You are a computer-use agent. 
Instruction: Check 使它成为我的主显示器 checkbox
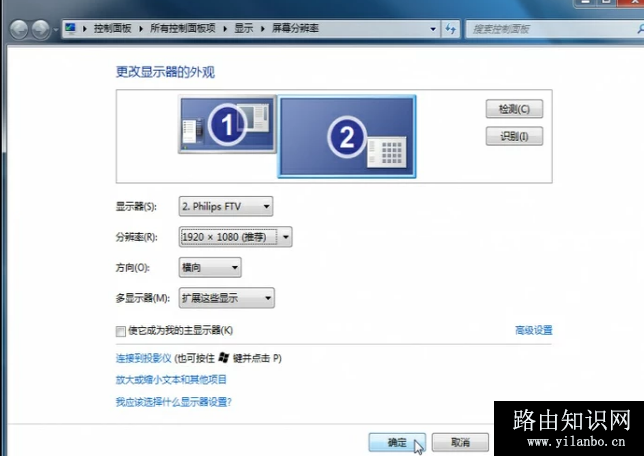point(121,331)
